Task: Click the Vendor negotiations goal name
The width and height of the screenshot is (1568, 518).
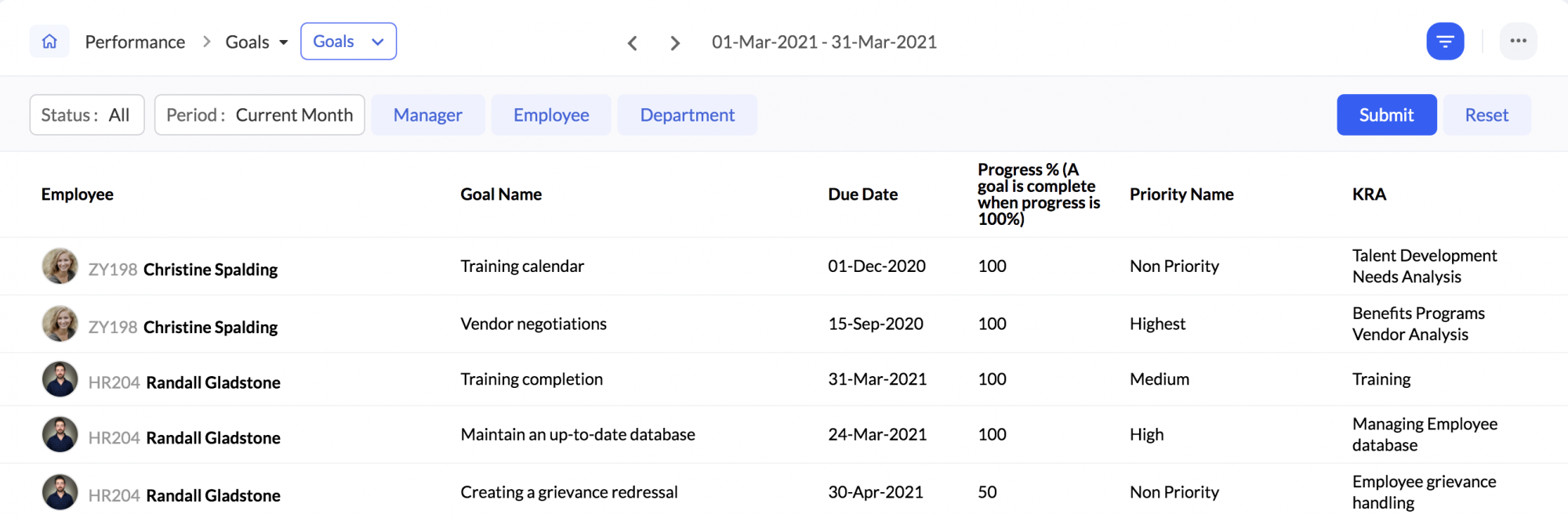Action: pos(534,324)
